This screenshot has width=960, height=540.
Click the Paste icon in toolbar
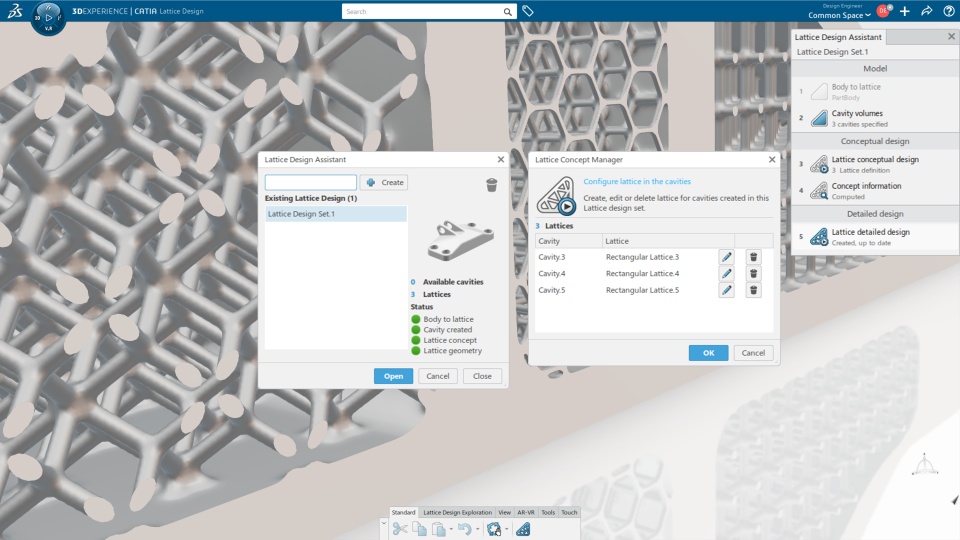[x=439, y=529]
